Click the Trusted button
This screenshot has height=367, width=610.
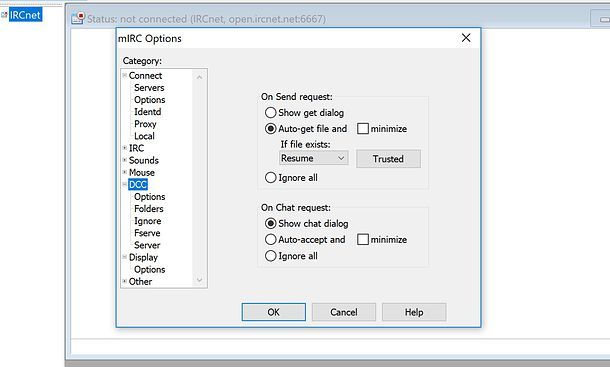click(388, 159)
